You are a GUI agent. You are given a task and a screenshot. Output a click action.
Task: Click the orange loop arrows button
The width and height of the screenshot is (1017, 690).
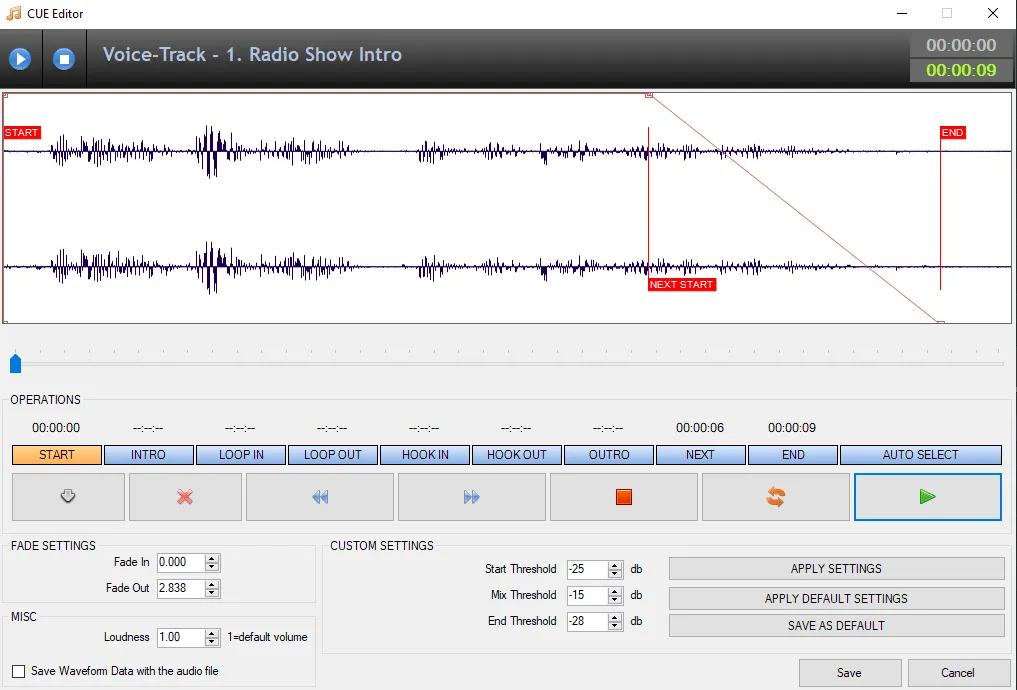pos(776,497)
